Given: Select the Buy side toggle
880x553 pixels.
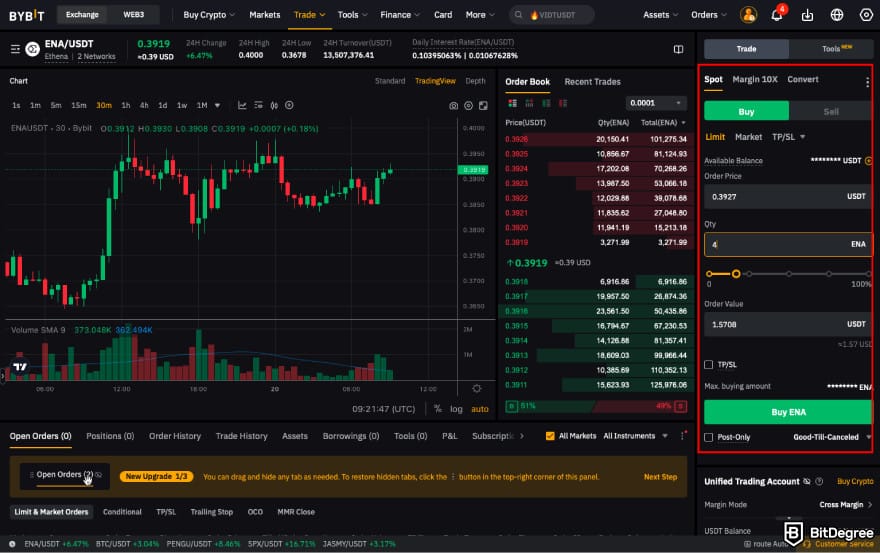Looking at the screenshot, I should (x=746, y=112).
